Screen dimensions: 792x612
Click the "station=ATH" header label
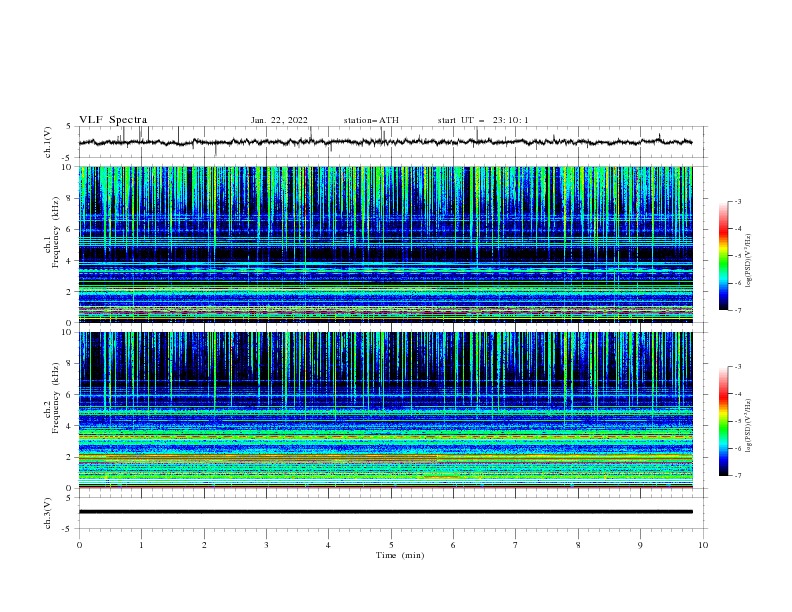(371, 120)
